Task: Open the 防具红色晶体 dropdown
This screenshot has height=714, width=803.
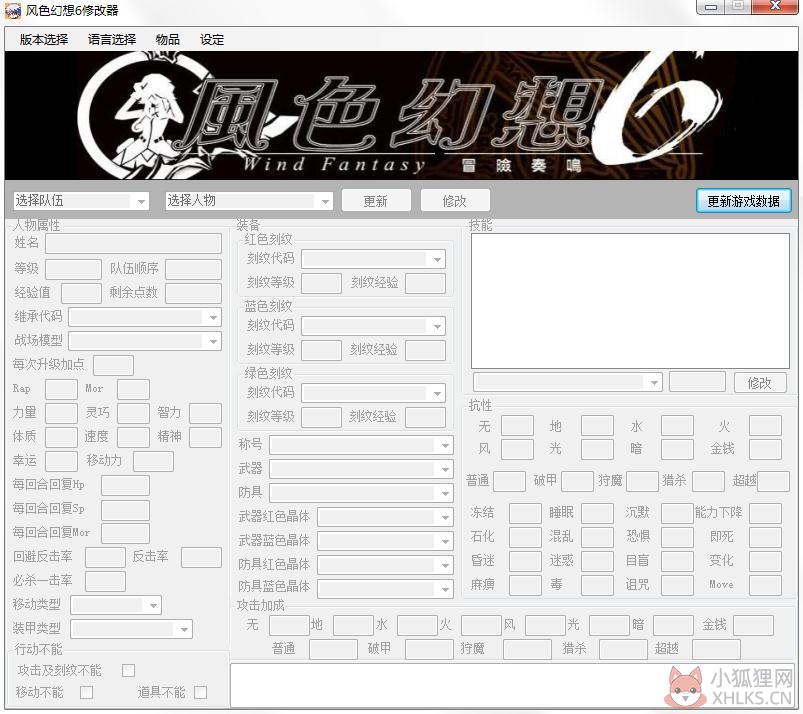Action: 385,565
